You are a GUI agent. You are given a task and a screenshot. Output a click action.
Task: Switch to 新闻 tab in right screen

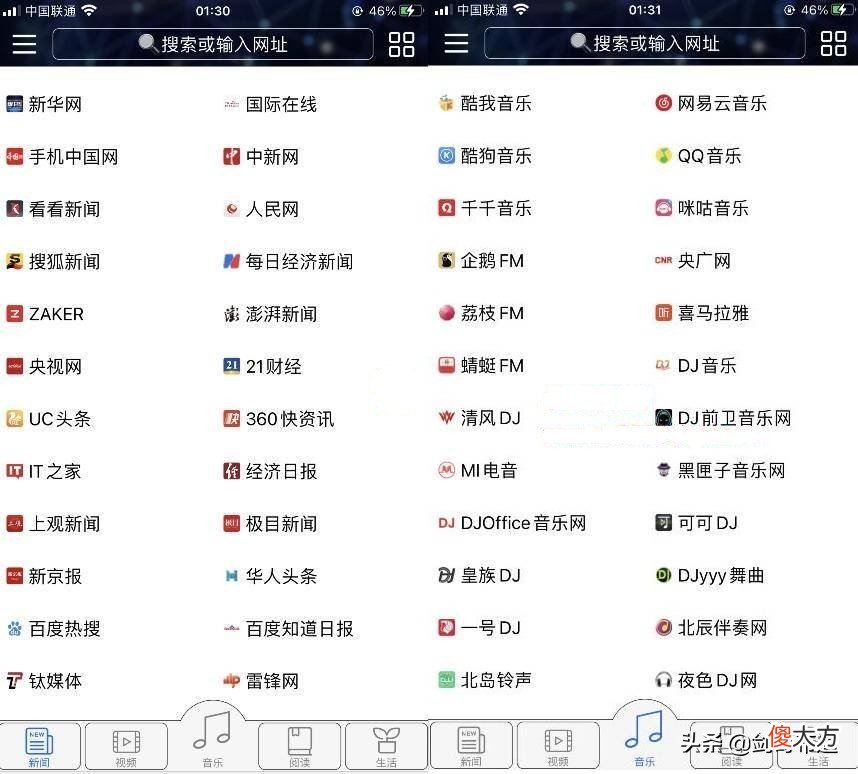471,746
